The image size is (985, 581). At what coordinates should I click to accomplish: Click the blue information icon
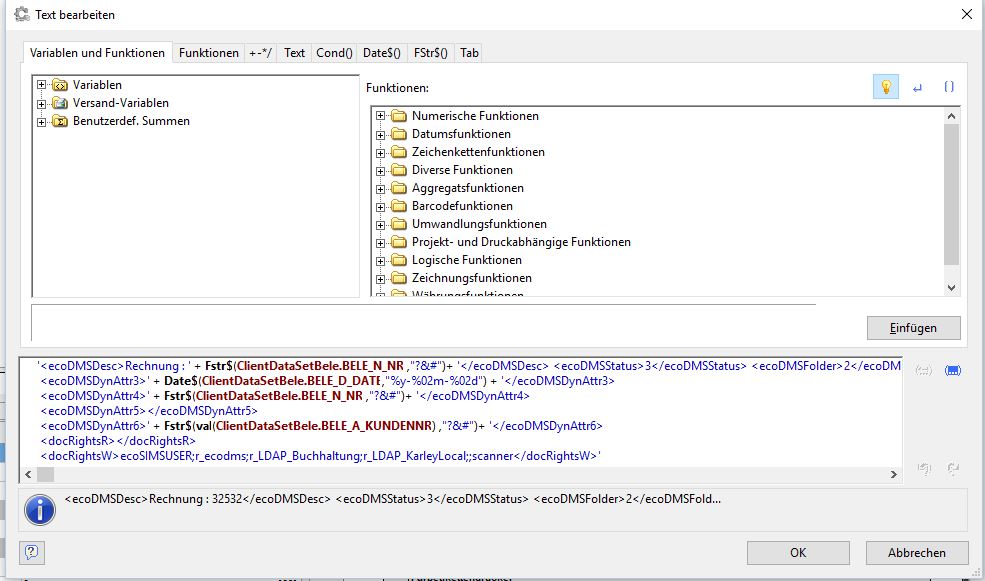(x=40, y=509)
